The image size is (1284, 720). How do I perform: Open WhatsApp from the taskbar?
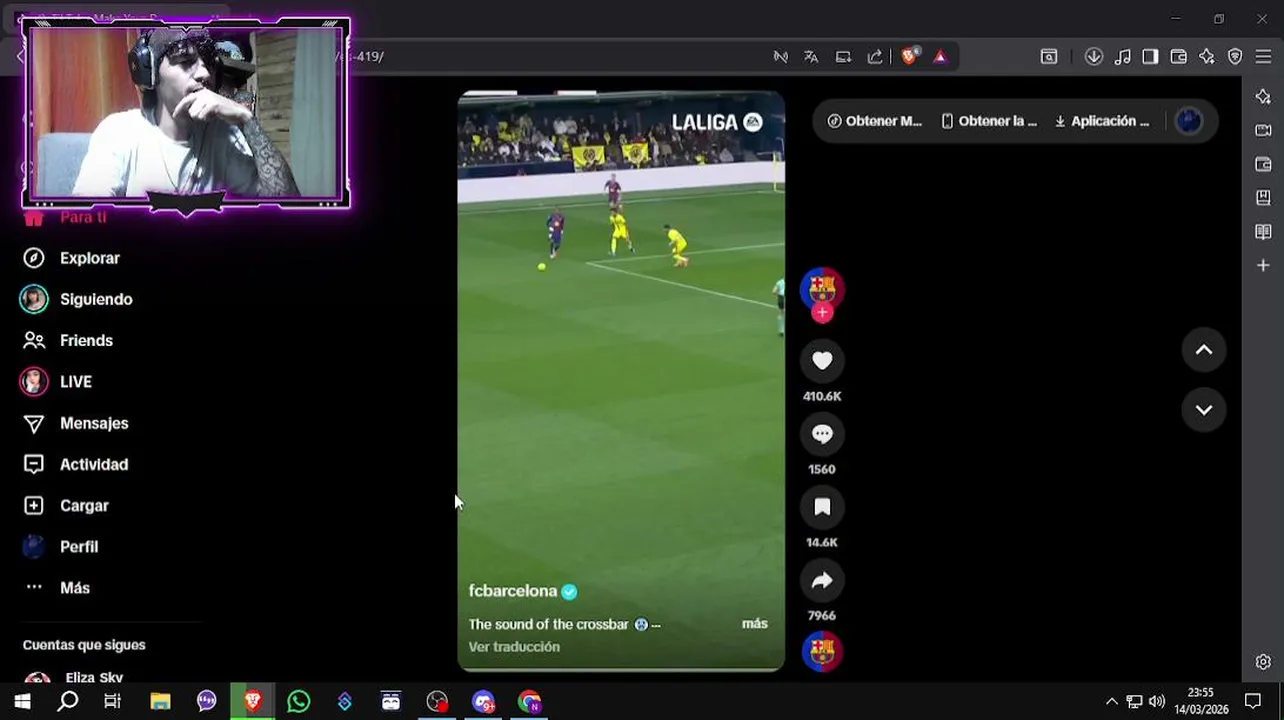[298, 701]
